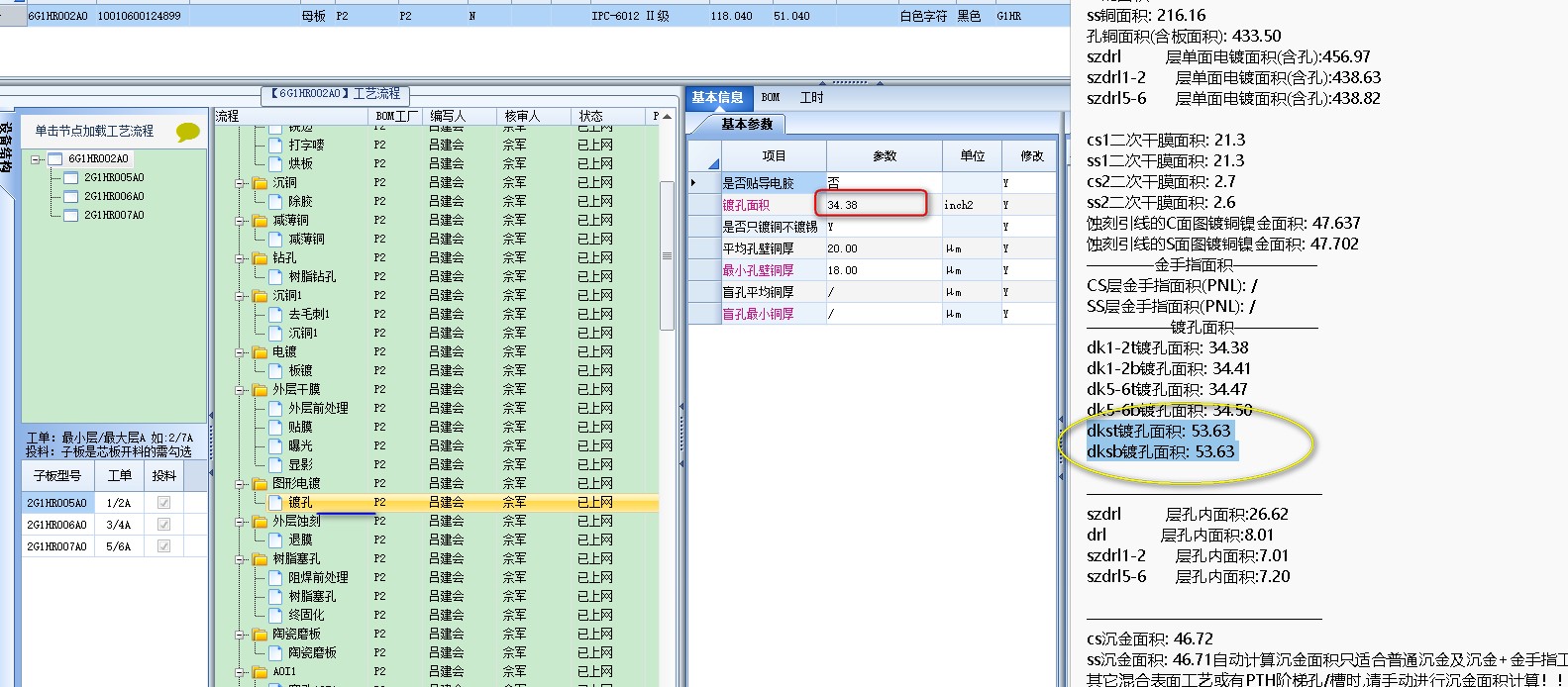Click the document icon beside 曝光
This screenshot has height=687, width=1568.
pos(275,445)
